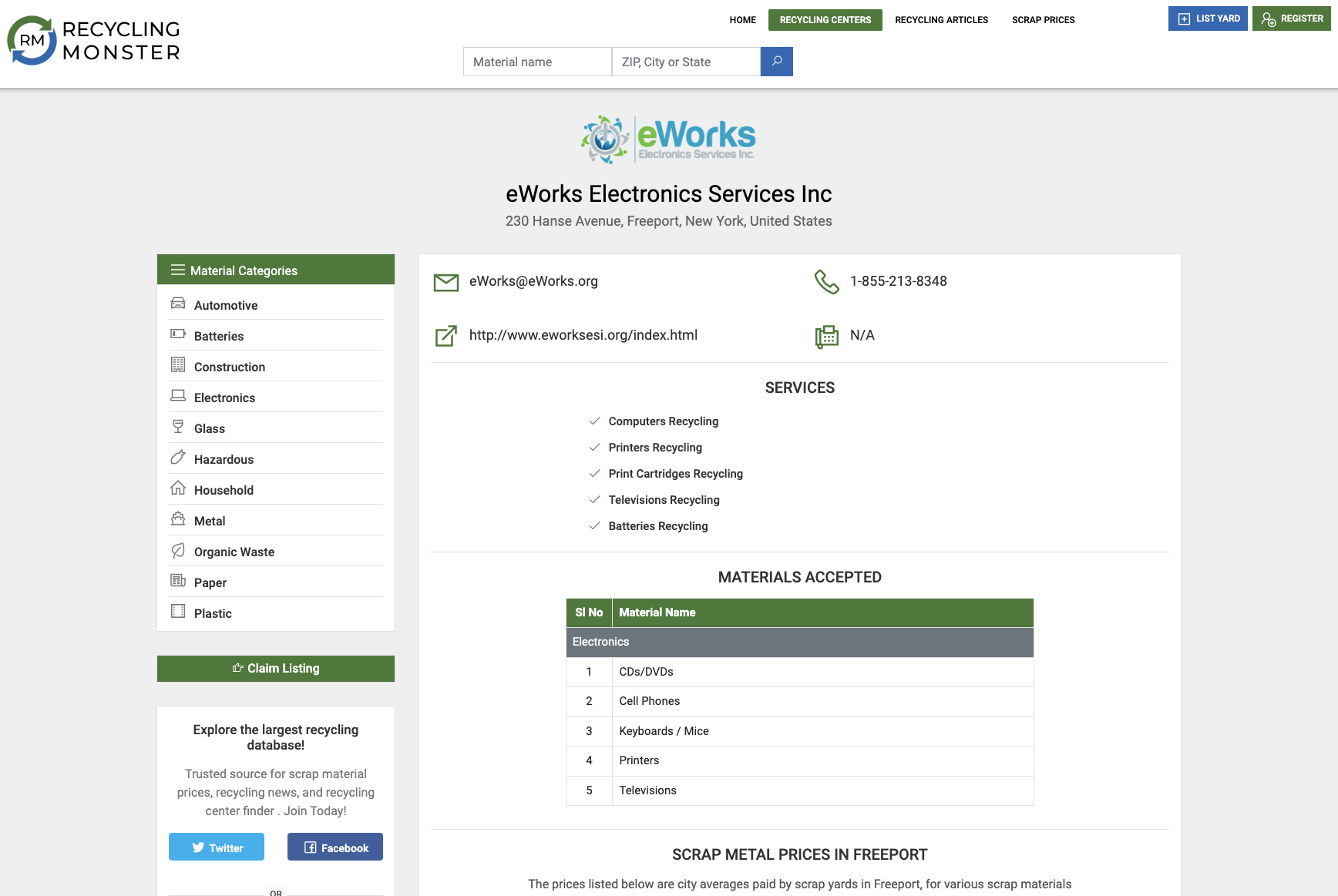Click the Paper category icon
The width and height of the screenshot is (1338, 896).
[x=178, y=580]
